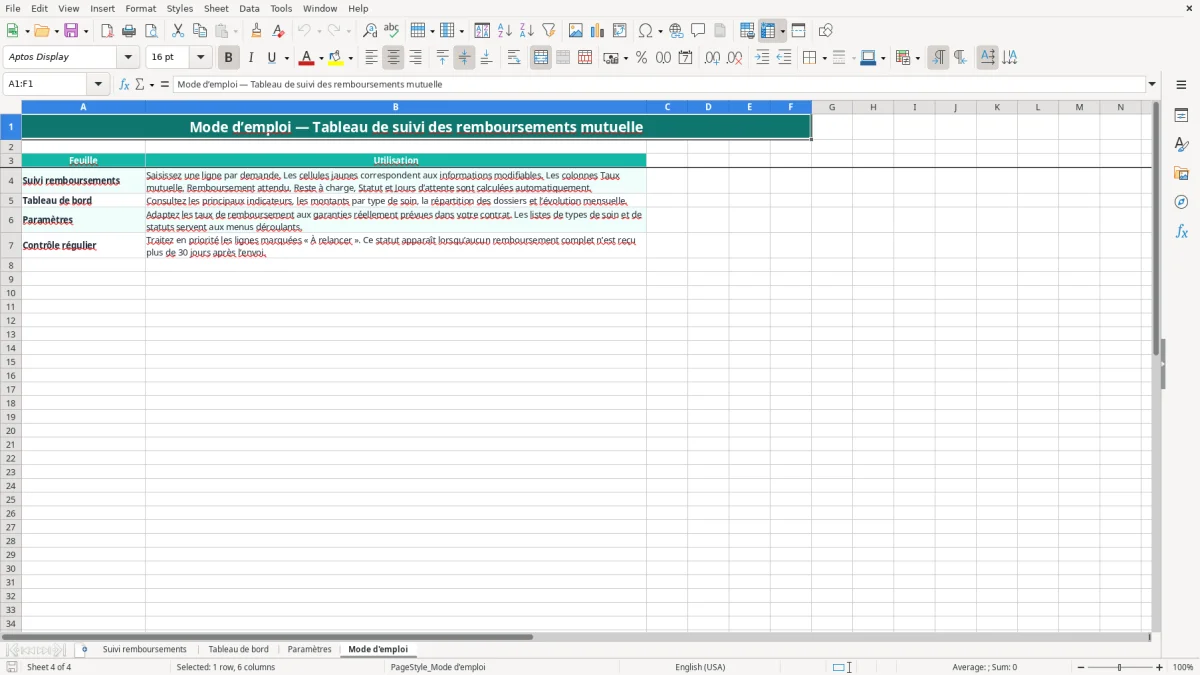Format as percent
The width and height of the screenshot is (1200, 675).
641,58
